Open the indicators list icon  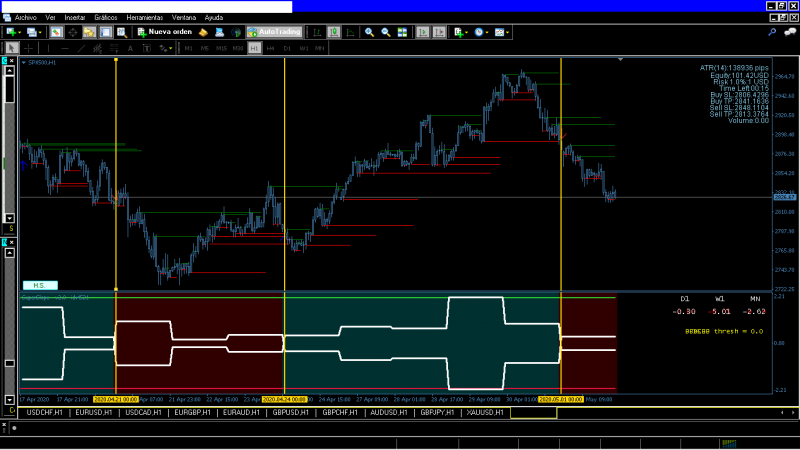459,32
